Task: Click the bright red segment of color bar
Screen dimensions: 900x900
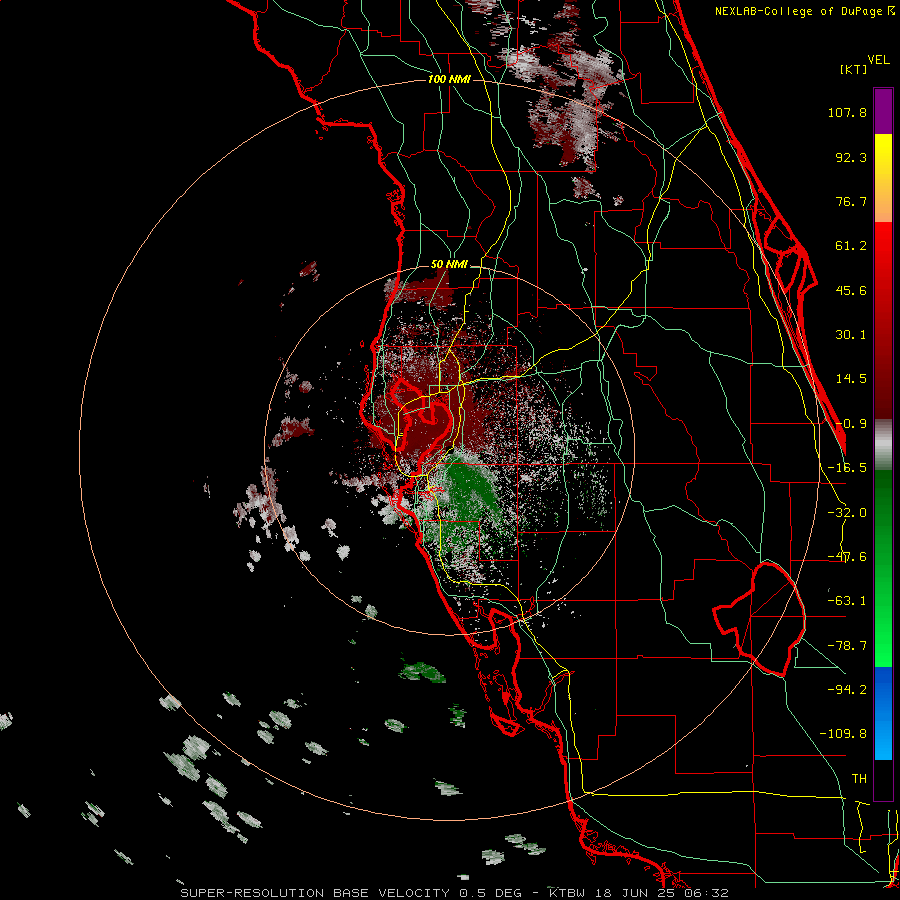Action: click(883, 255)
